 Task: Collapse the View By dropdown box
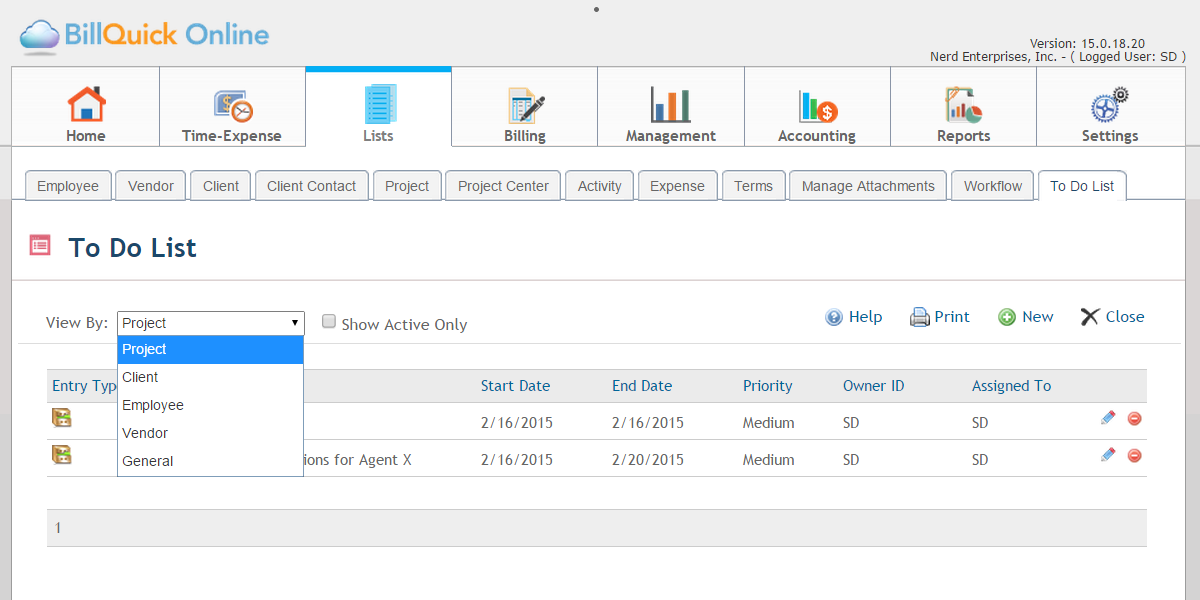pyautogui.click(x=211, y=323)
